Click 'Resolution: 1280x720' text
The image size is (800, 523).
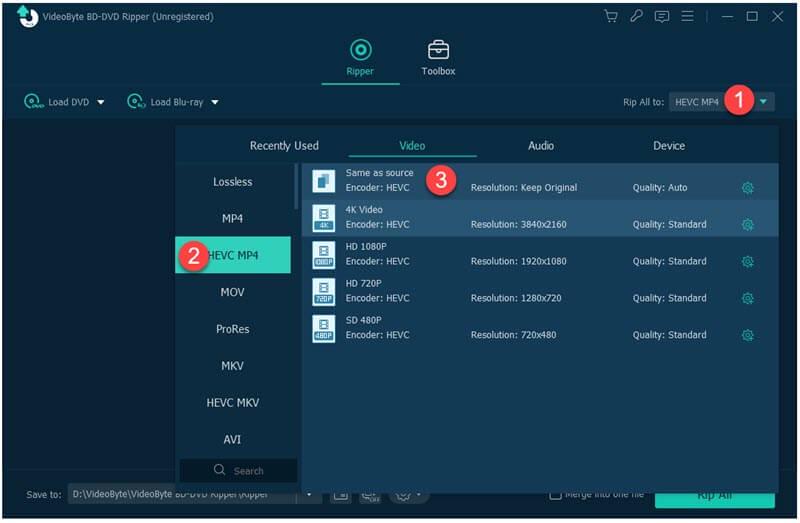[x=516, y=298]
